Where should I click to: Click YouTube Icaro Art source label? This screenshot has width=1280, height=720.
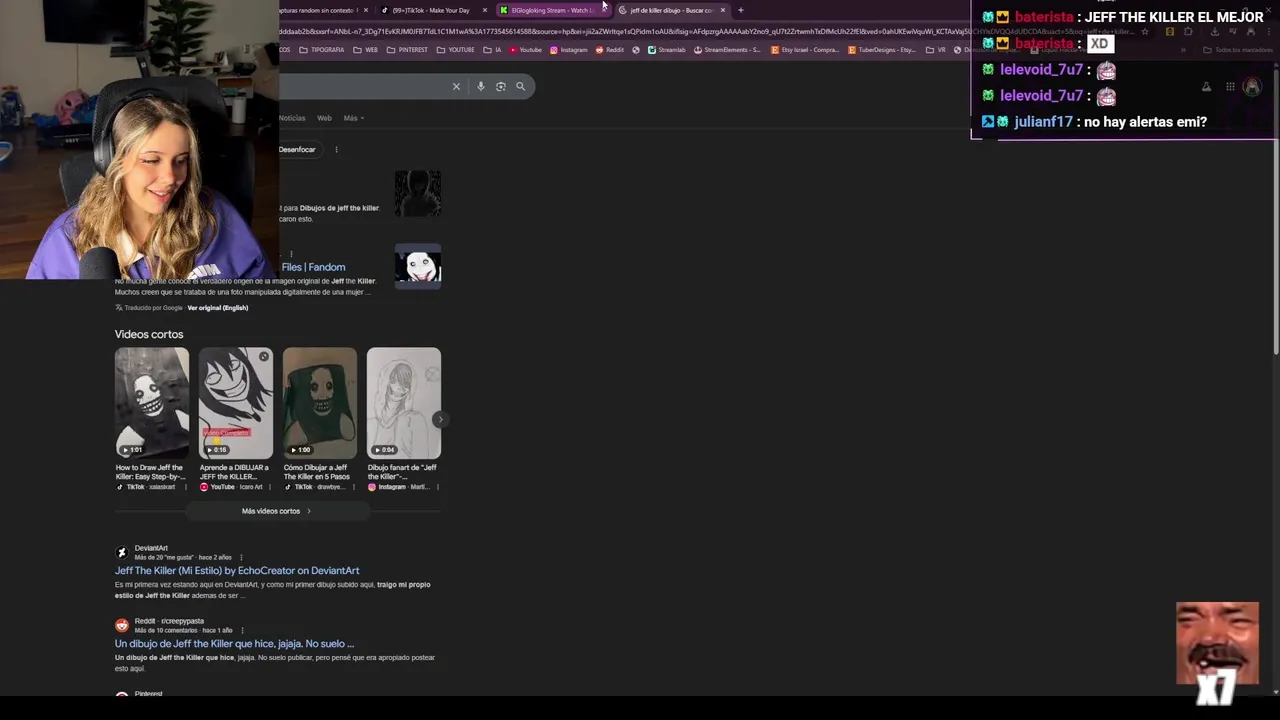coord(233,487)
